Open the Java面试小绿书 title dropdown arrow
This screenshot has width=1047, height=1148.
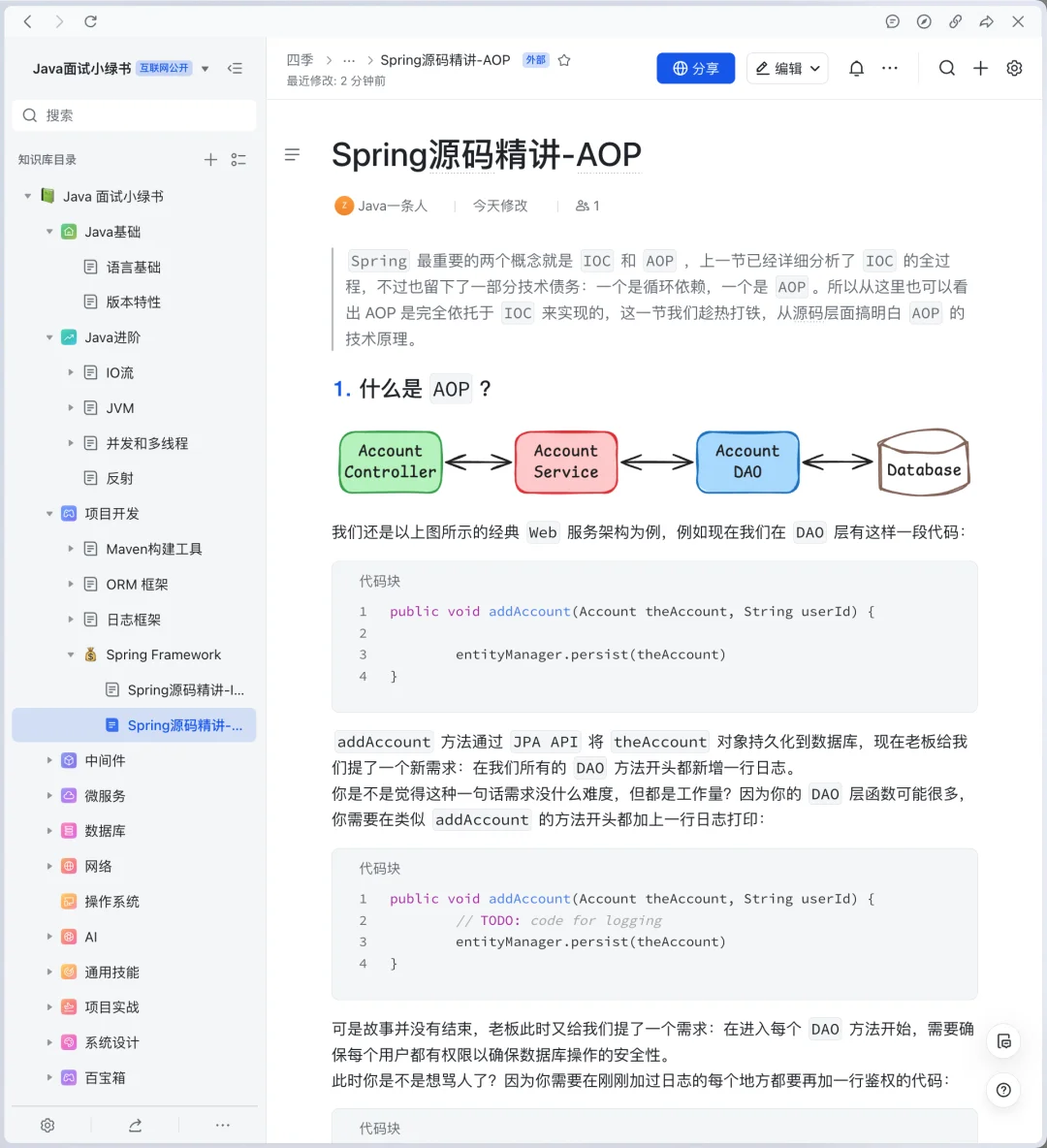click(205, 68)
